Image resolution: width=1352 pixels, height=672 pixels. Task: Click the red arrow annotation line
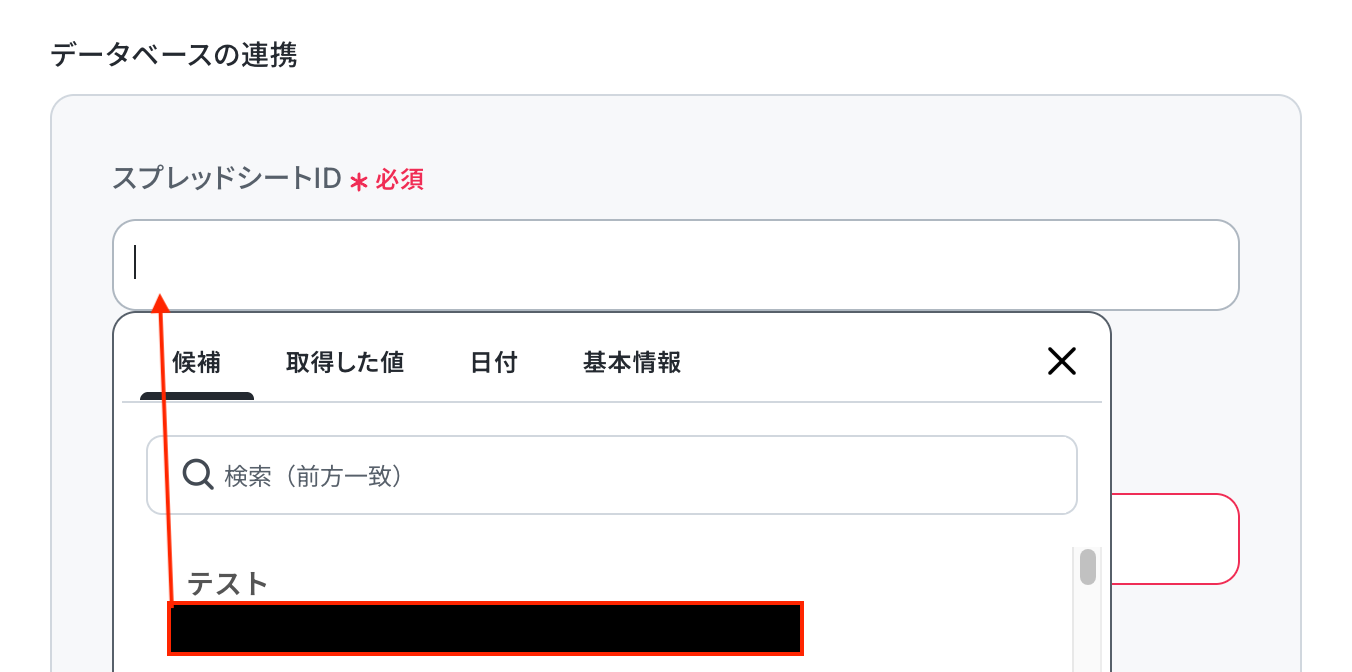(164, 450)
